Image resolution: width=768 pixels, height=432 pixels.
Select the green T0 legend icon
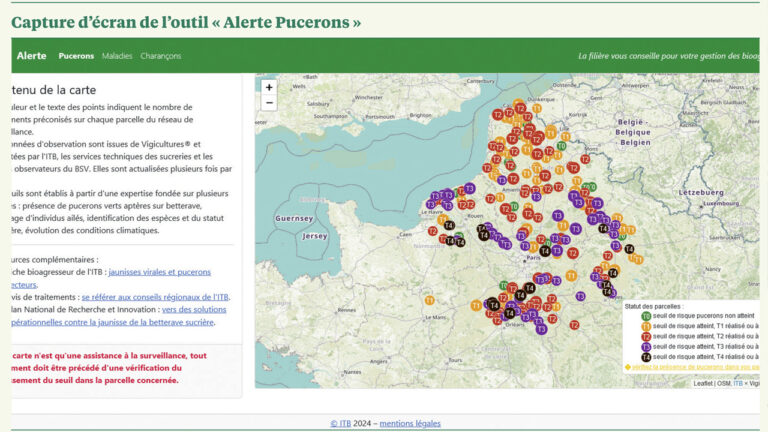646,316
